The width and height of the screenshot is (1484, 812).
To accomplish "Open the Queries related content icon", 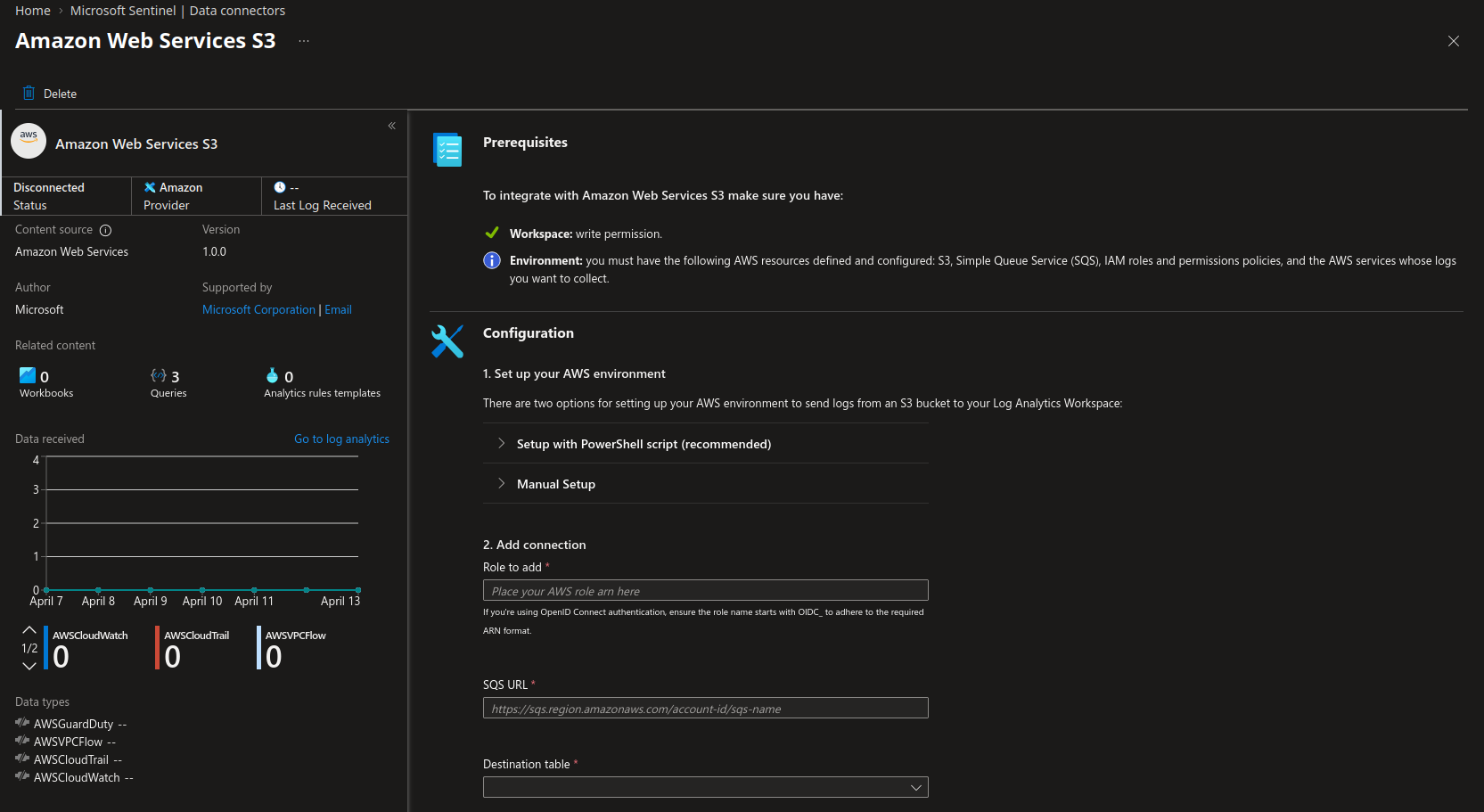I will tap(159, 375).
